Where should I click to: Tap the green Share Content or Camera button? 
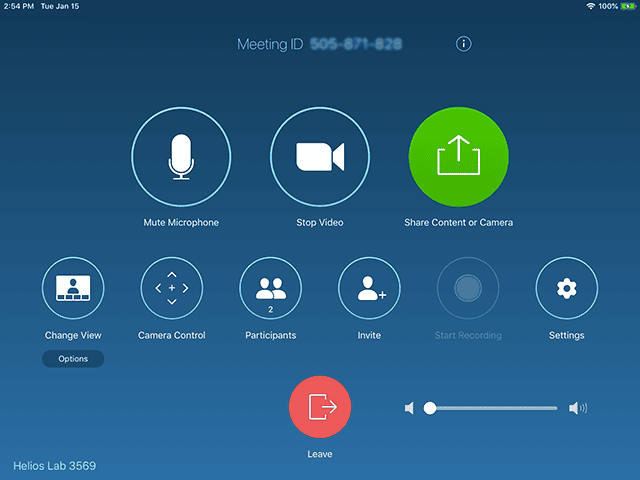(458, 157)
